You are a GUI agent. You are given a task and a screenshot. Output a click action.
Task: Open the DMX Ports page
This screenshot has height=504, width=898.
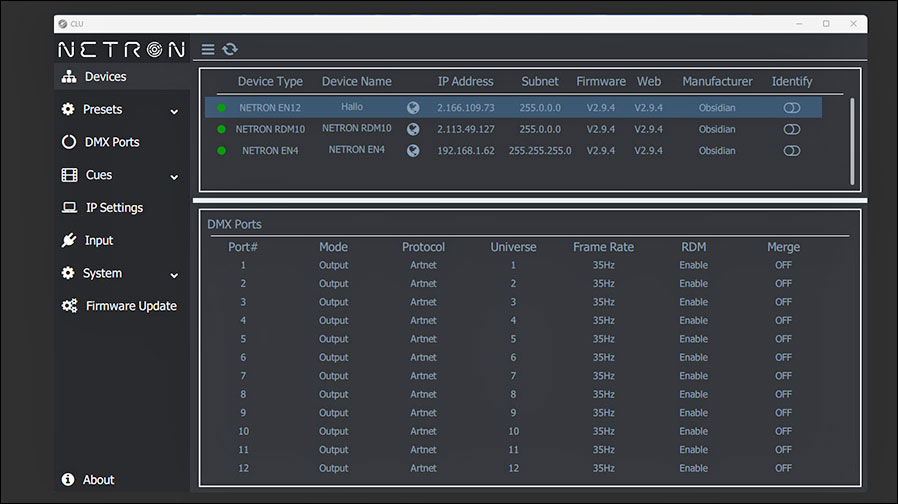click(x=111, y=142)
